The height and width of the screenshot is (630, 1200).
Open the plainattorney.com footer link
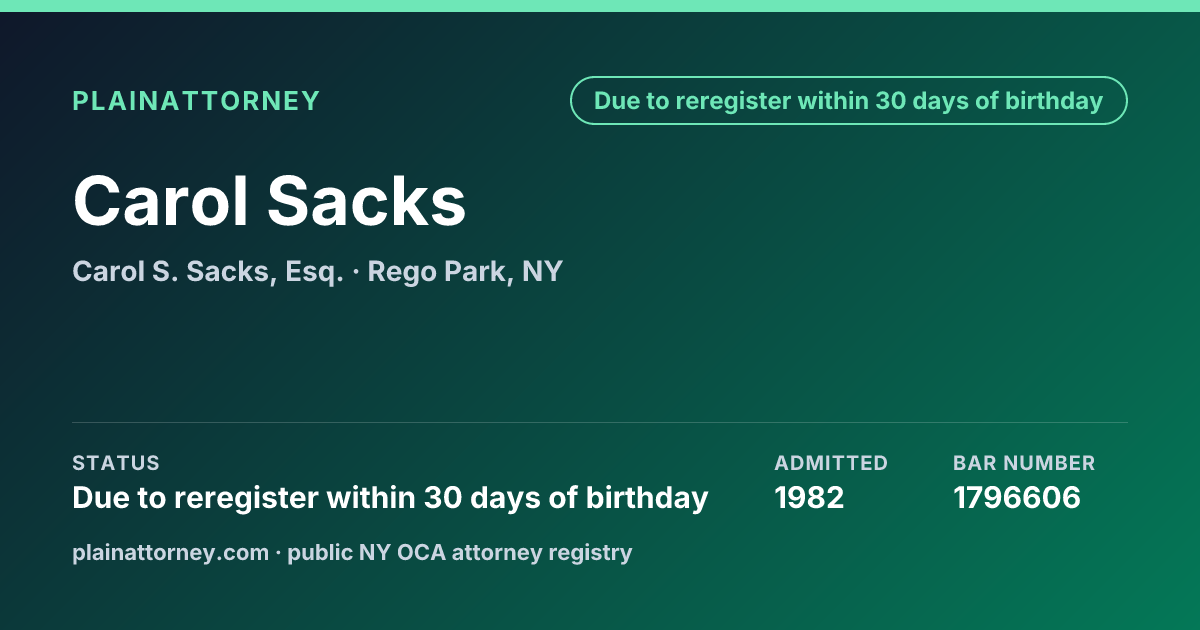coord(170,552)
